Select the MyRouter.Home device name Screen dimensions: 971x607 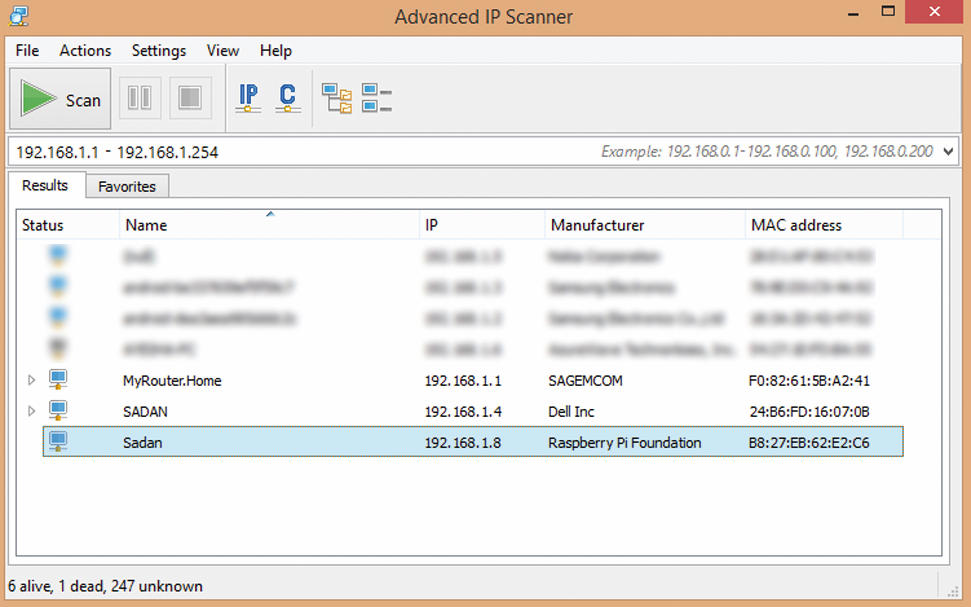172,381
